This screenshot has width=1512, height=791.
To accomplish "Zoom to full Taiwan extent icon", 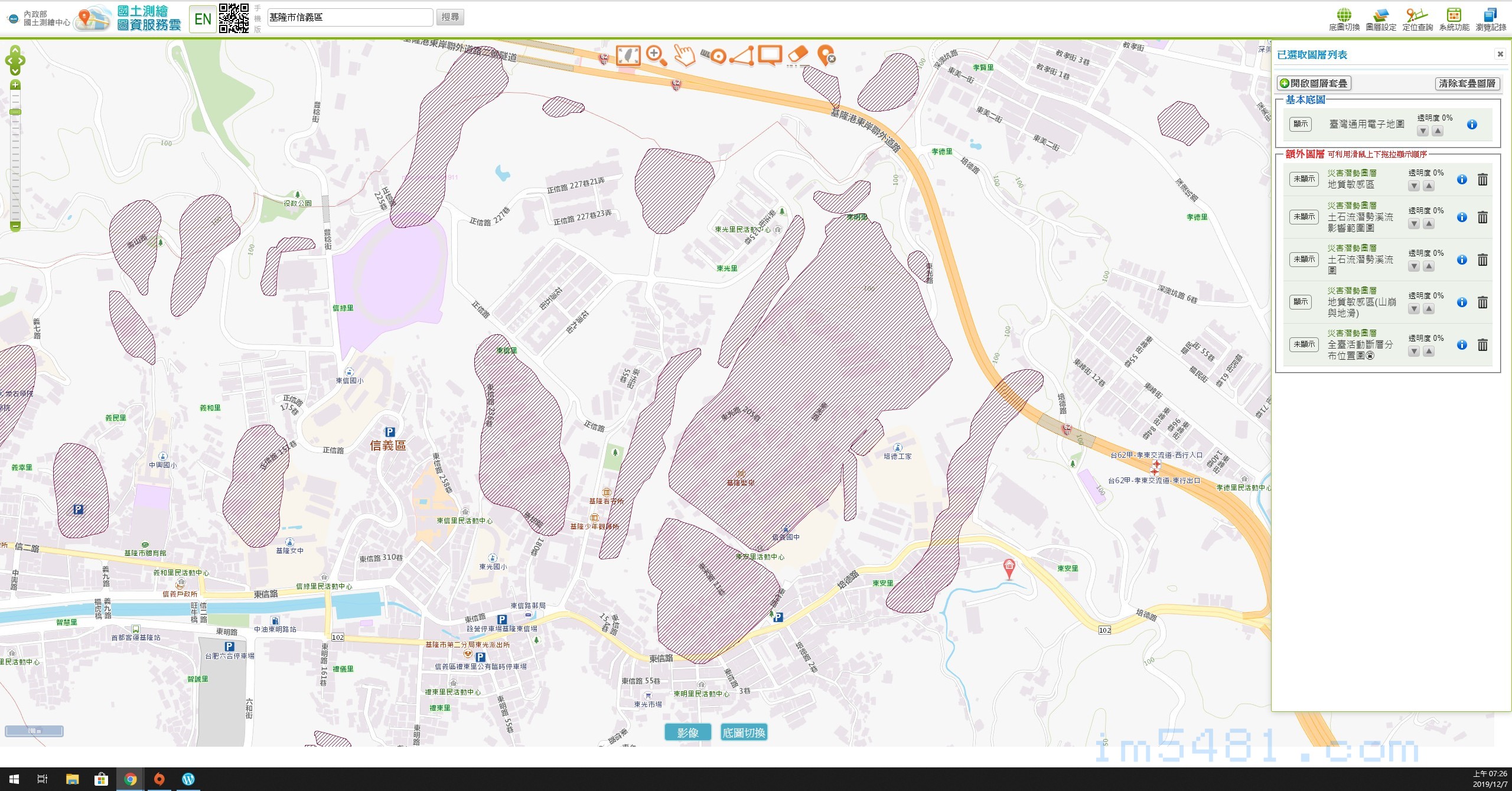I will pos(628,56).
